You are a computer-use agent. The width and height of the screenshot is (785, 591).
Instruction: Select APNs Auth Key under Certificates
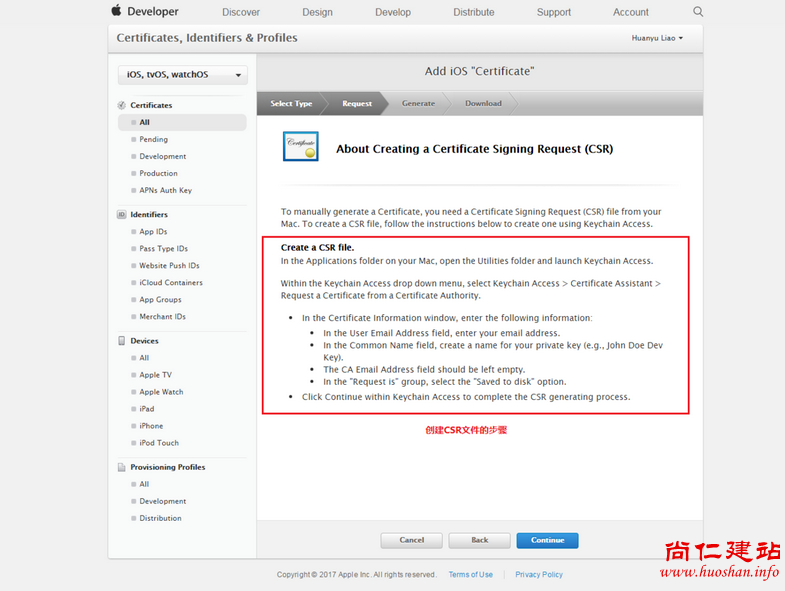pos(165,190)
